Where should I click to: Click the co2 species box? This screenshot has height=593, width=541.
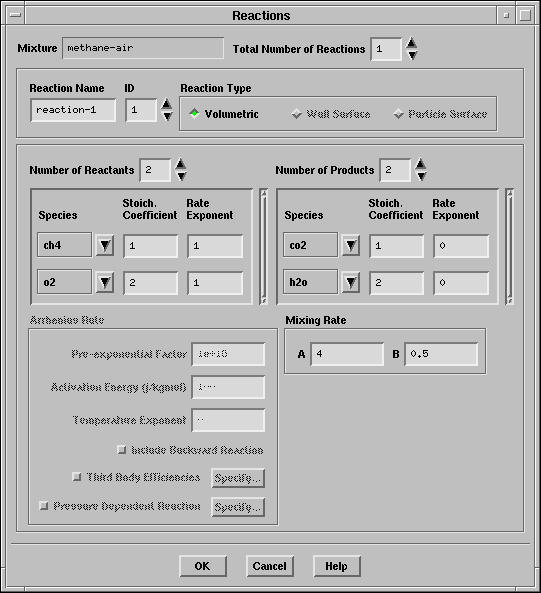coord(310,245)
